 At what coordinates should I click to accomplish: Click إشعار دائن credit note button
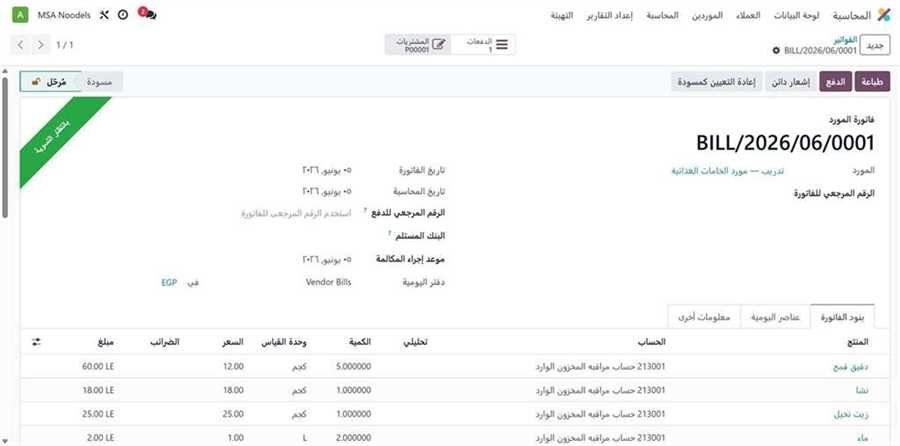[x=792, y=82]
